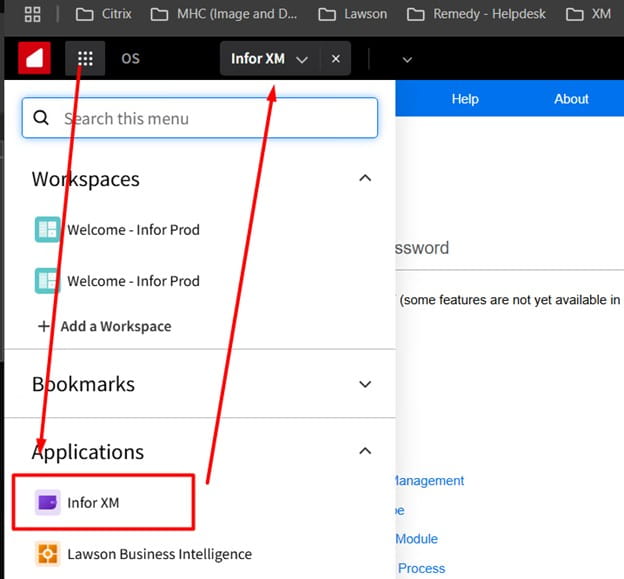Open the Infor XM tab dropdown chevron
The width and height of the screenshot is (624, 579).
[302, 59]
